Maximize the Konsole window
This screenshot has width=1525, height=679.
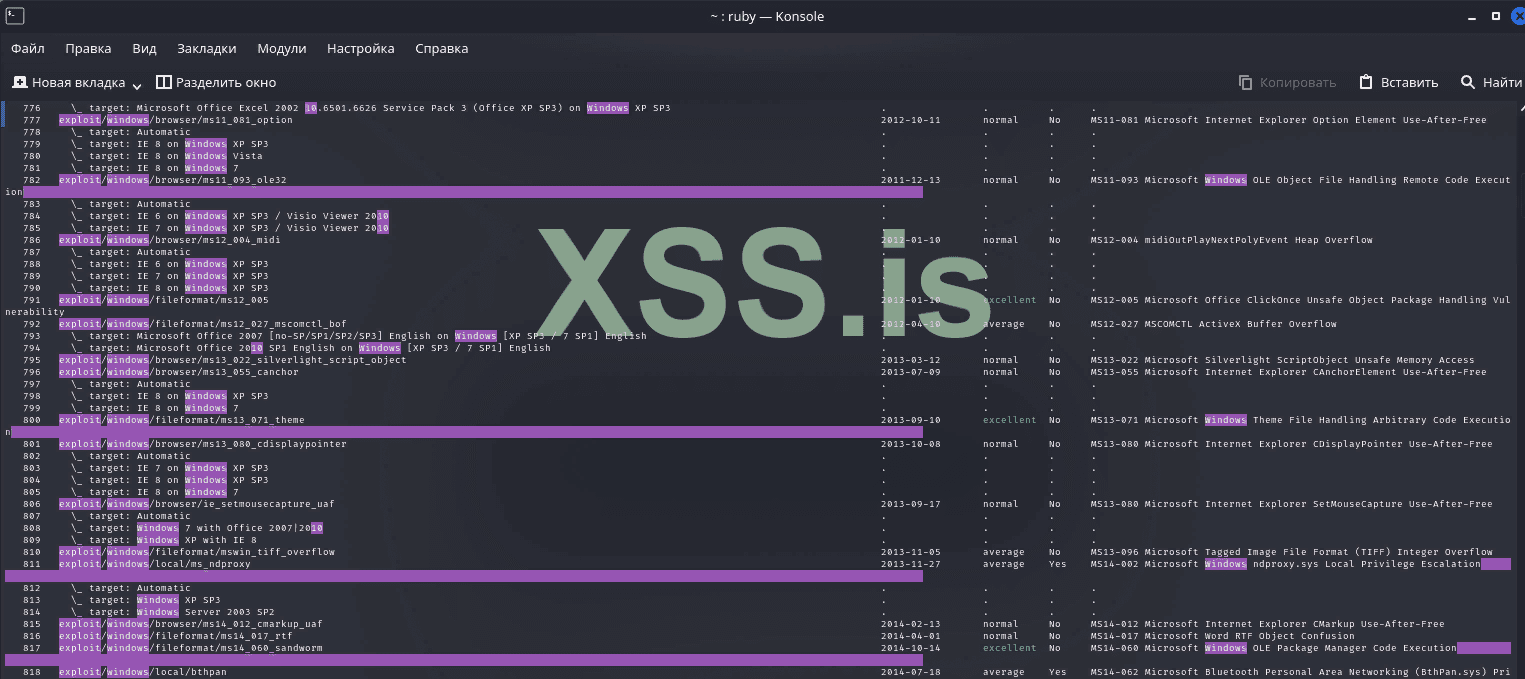[1496, 16]
